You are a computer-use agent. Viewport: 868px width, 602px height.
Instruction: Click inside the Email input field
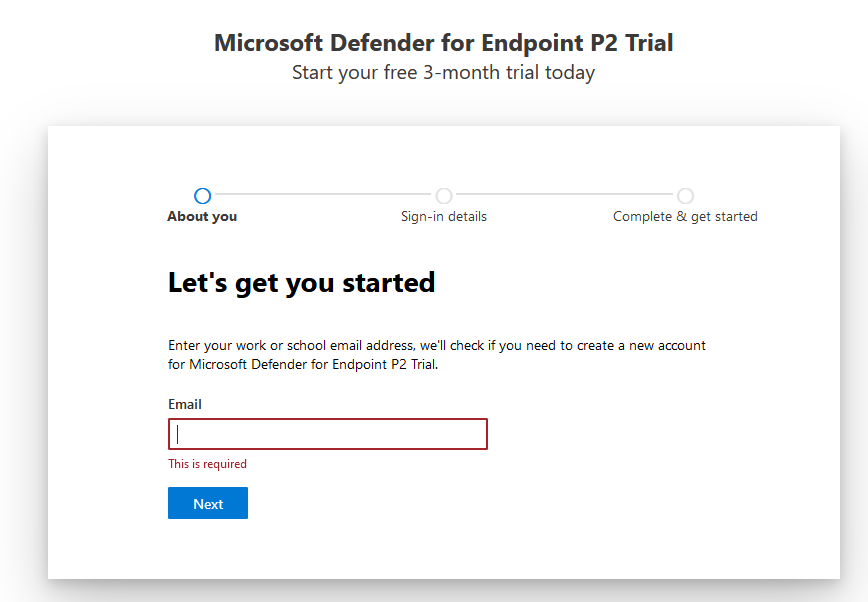coord(327,433)
